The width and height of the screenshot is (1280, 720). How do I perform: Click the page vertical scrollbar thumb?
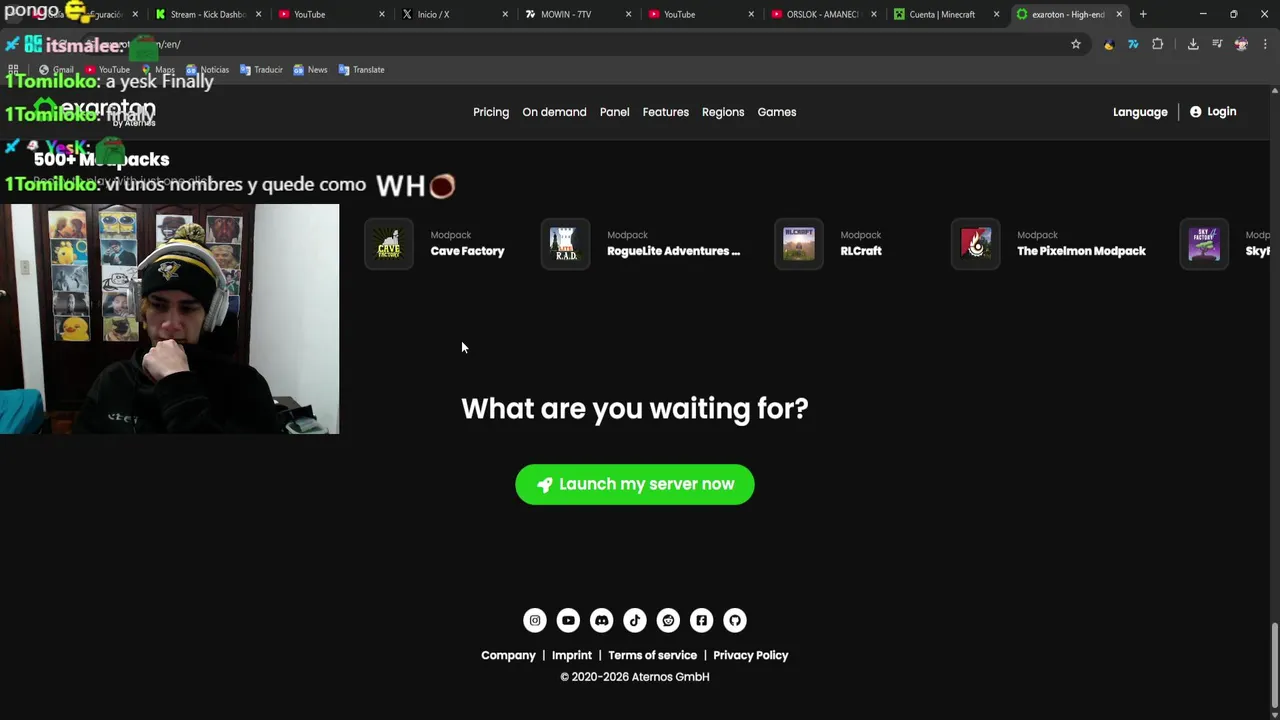click(x=1274, y=665)
